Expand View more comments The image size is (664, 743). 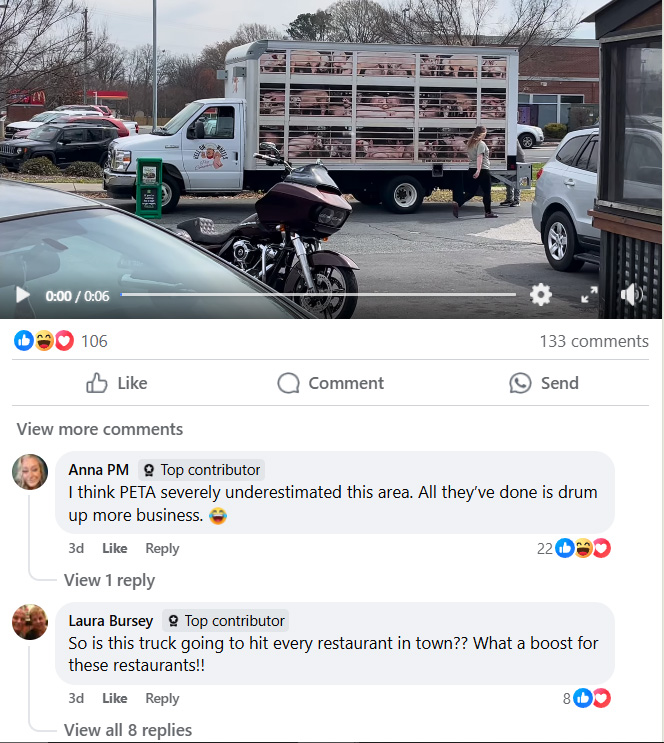[100, 429]
